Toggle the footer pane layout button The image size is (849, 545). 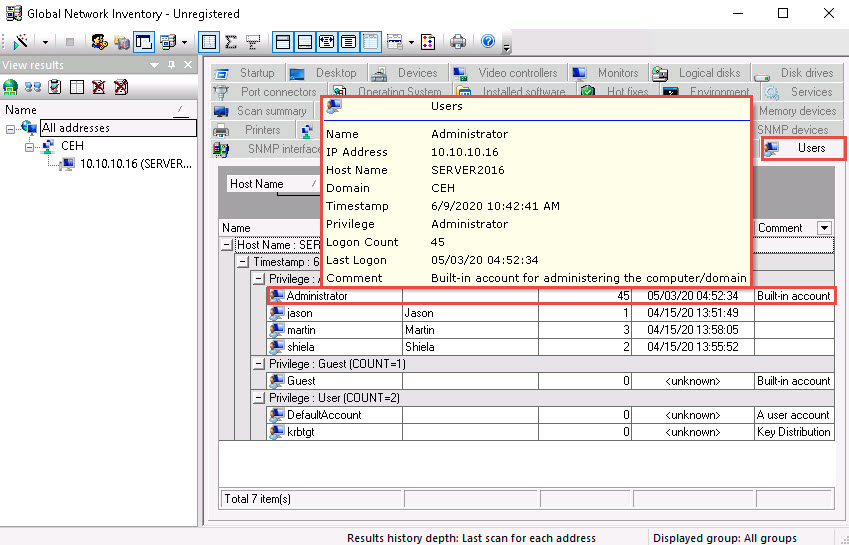click(305, 42)
